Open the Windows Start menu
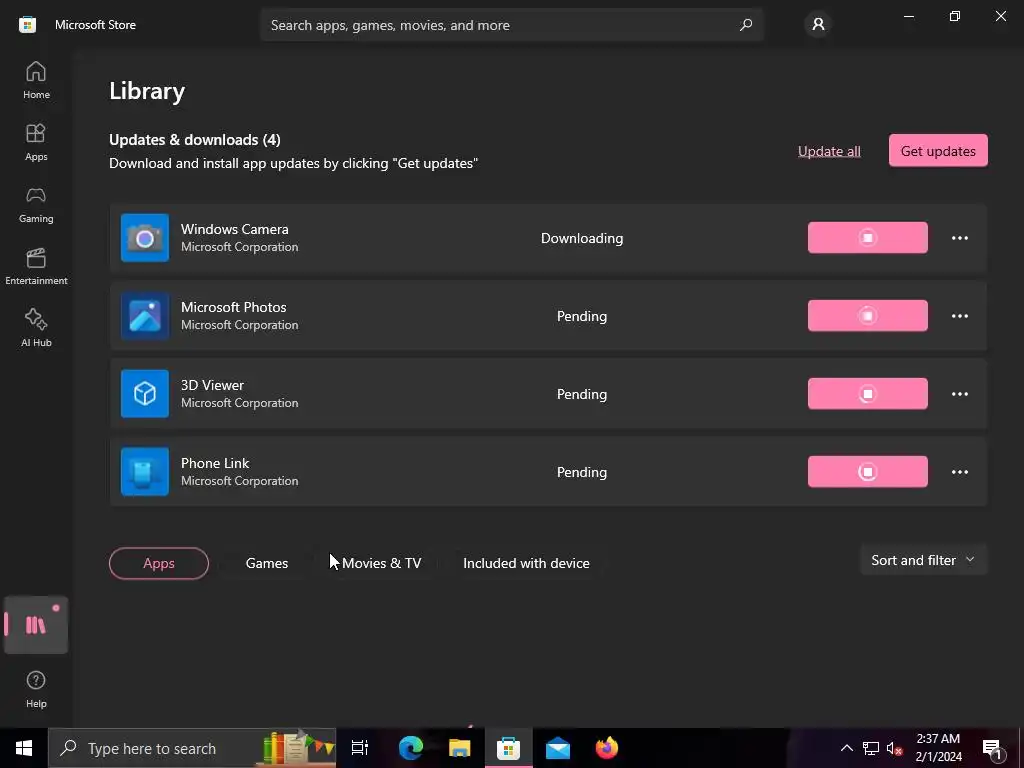Image resolution: width=1024 pixels, height=768 pixels. [24, 748]
